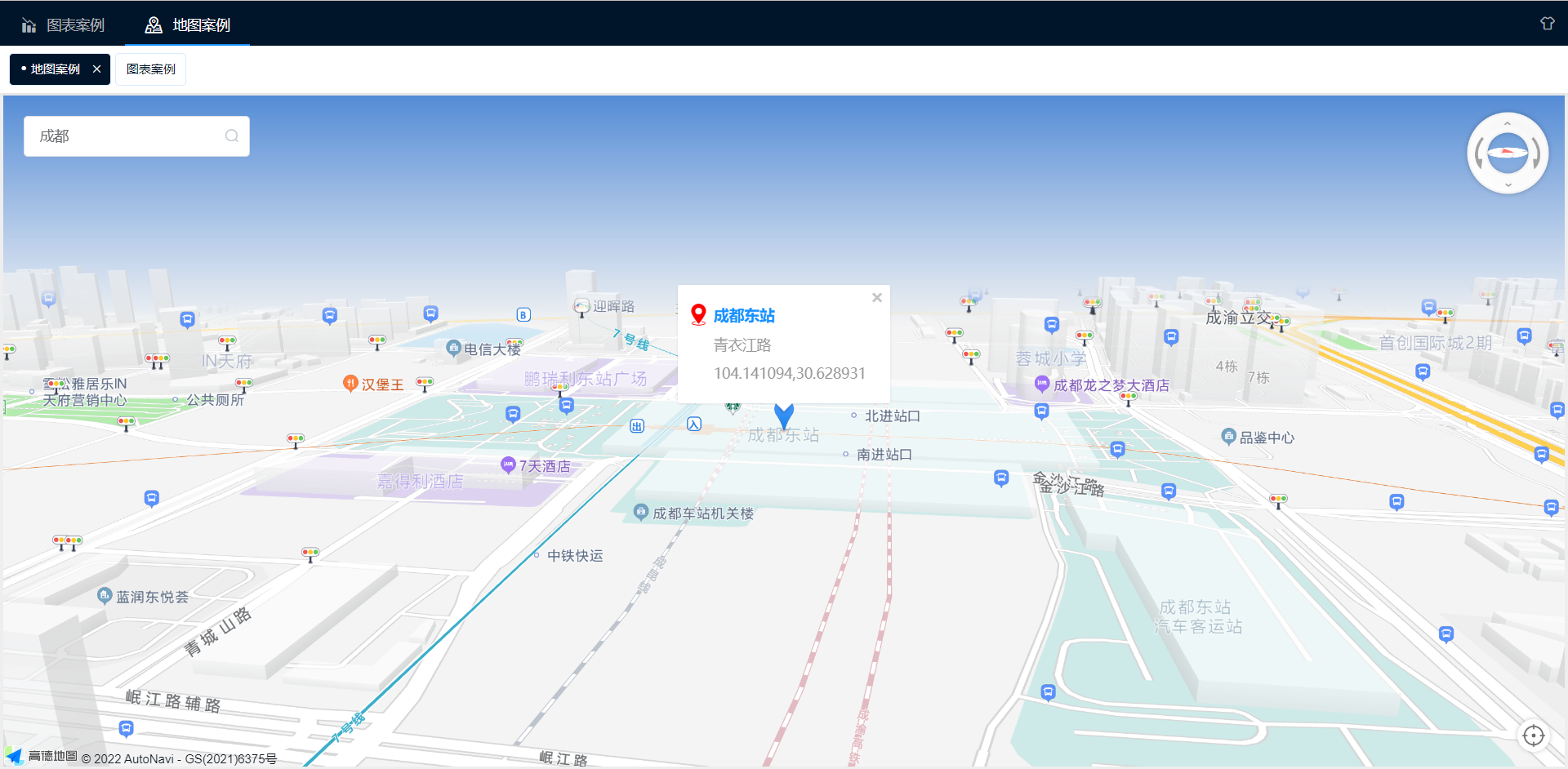
Task: Click the geolocation crosshair button
Action: tap(1534, 736)
